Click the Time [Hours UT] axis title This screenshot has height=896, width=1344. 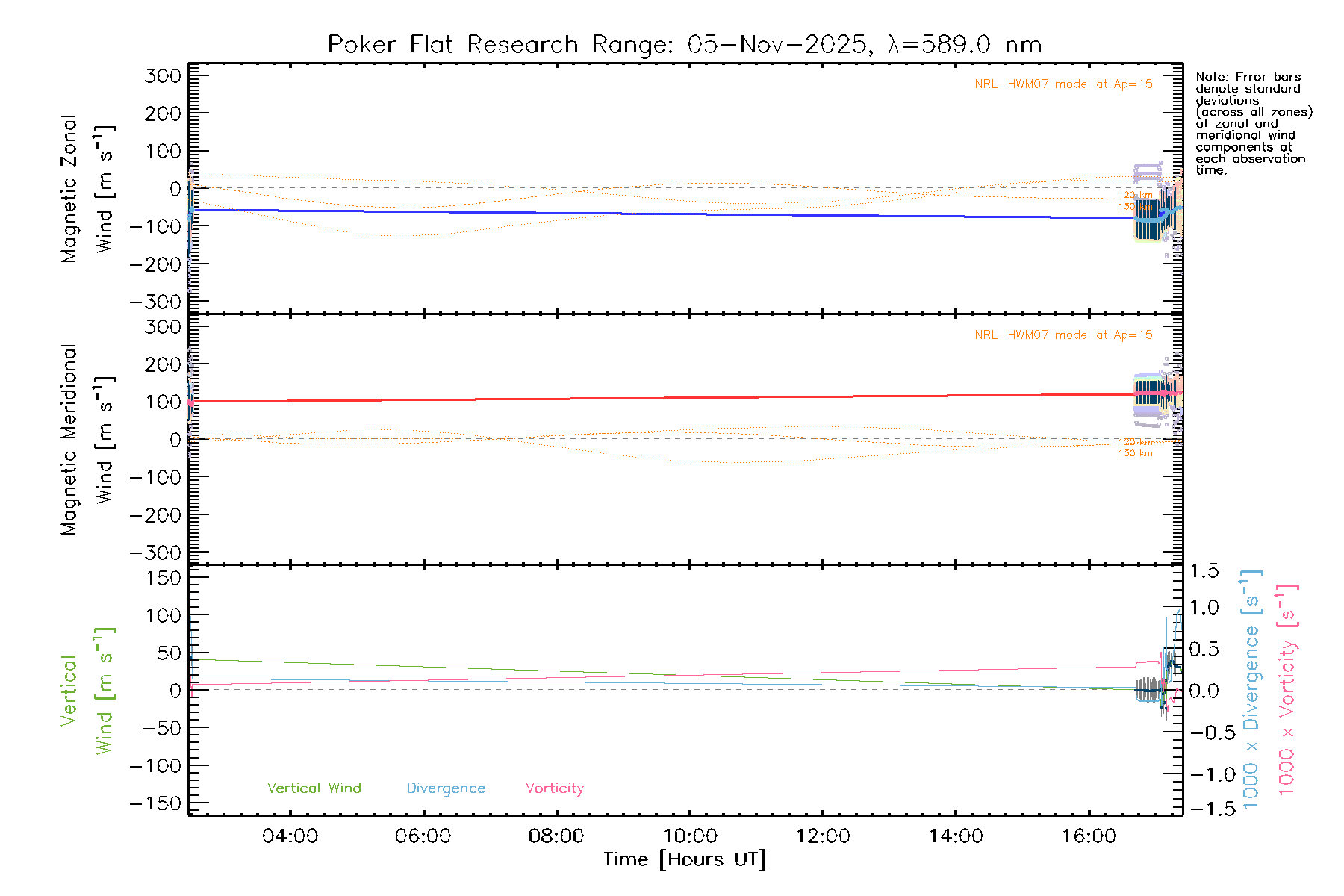click(x=685, y=859)
